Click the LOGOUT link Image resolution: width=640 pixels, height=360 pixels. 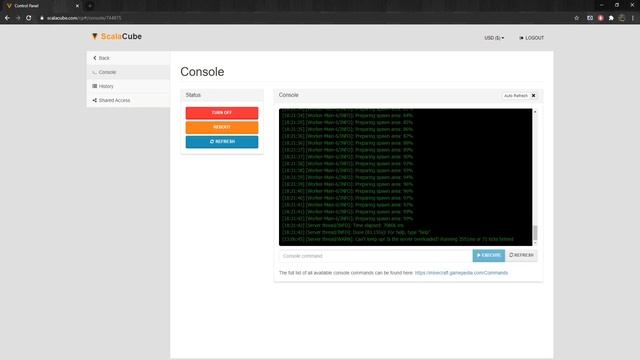531,38
